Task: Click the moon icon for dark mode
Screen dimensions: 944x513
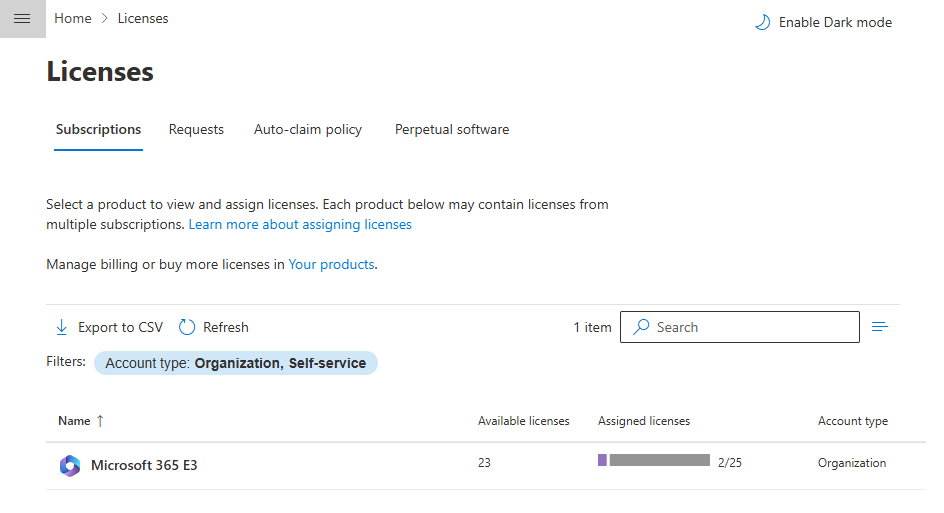Action: (x=762, y=22)
